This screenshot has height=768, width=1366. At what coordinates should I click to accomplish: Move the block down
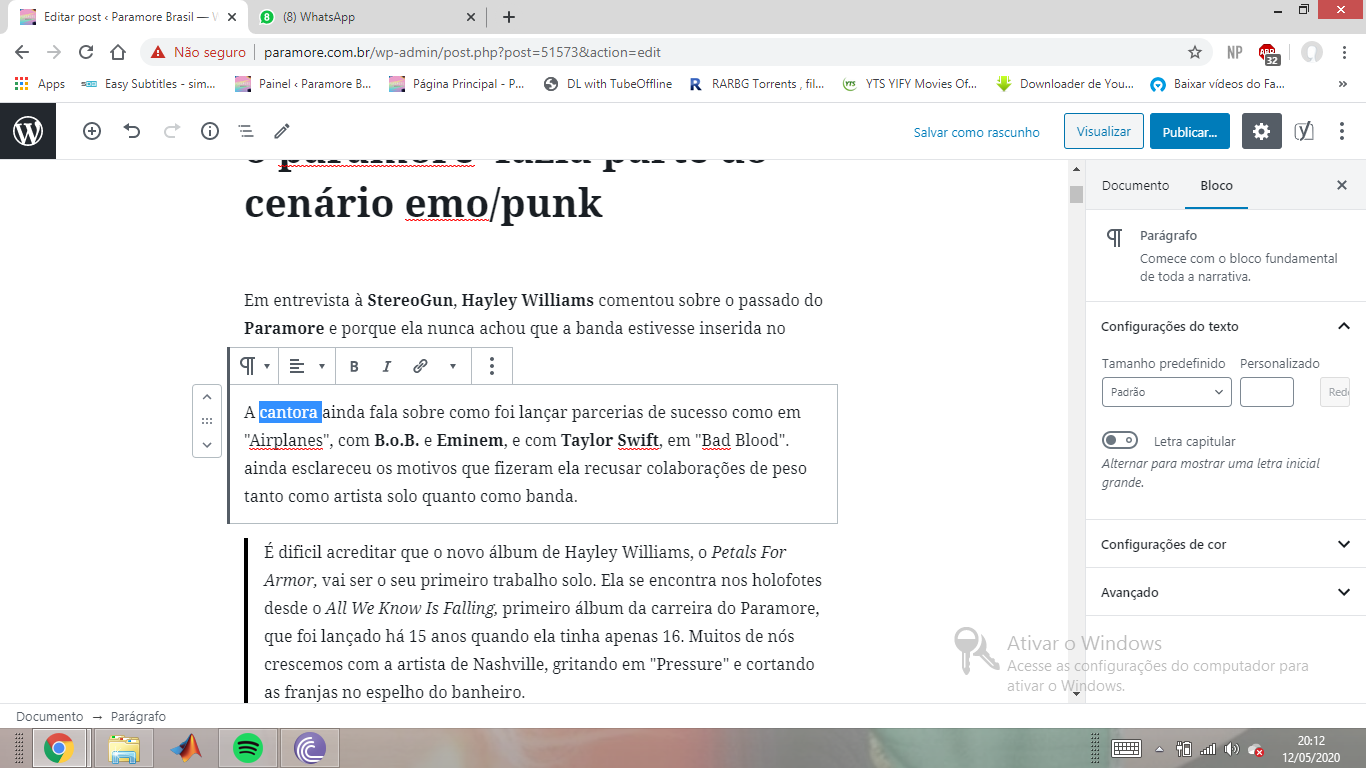click(x=207, y=445)
